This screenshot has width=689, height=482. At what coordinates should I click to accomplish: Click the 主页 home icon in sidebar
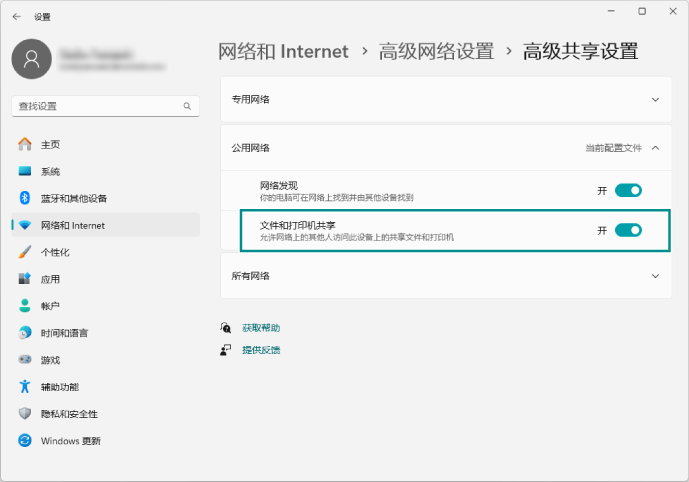[x=25, y=144]
